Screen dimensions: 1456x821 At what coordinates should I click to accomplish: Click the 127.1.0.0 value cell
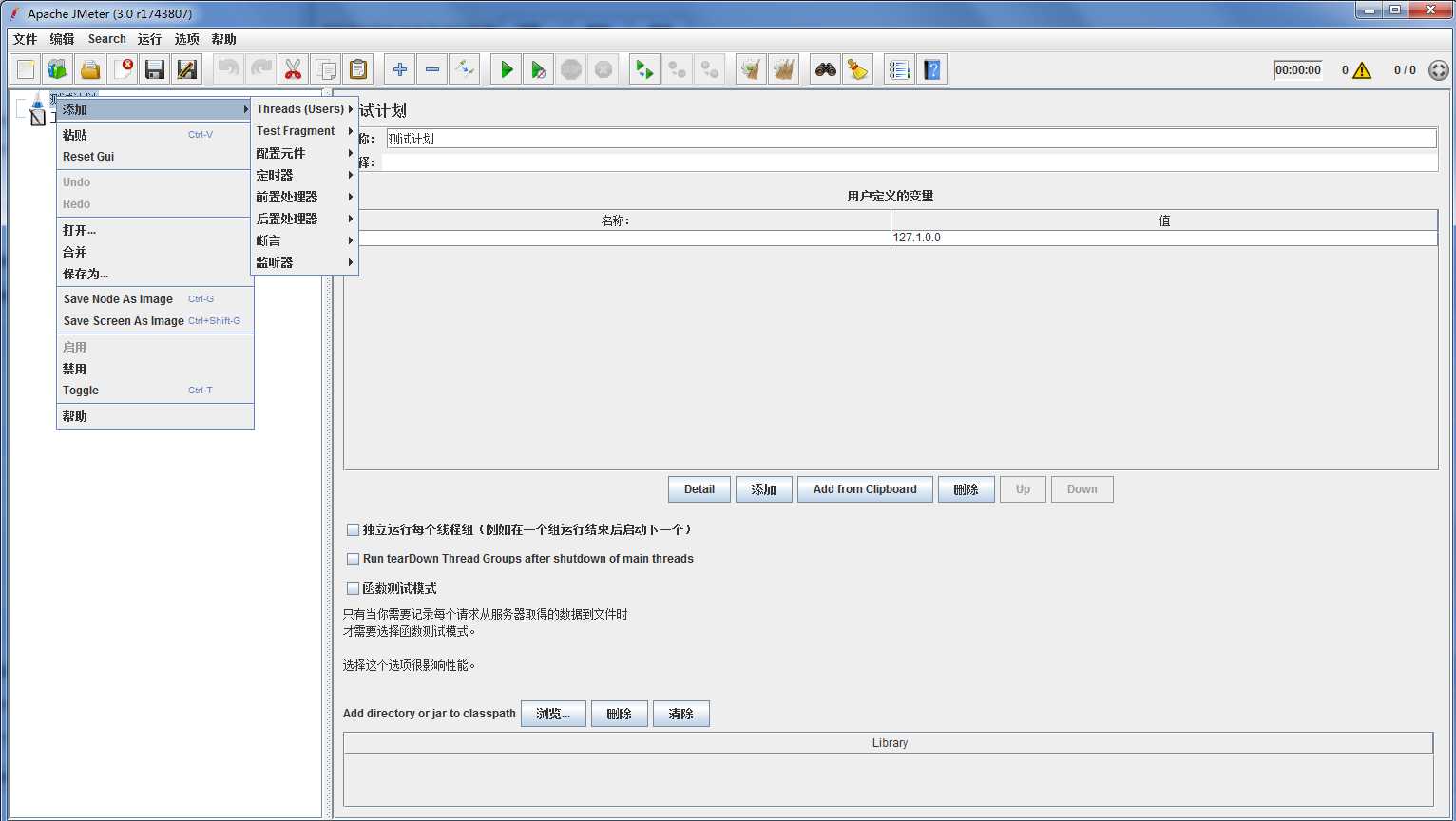1164,238
